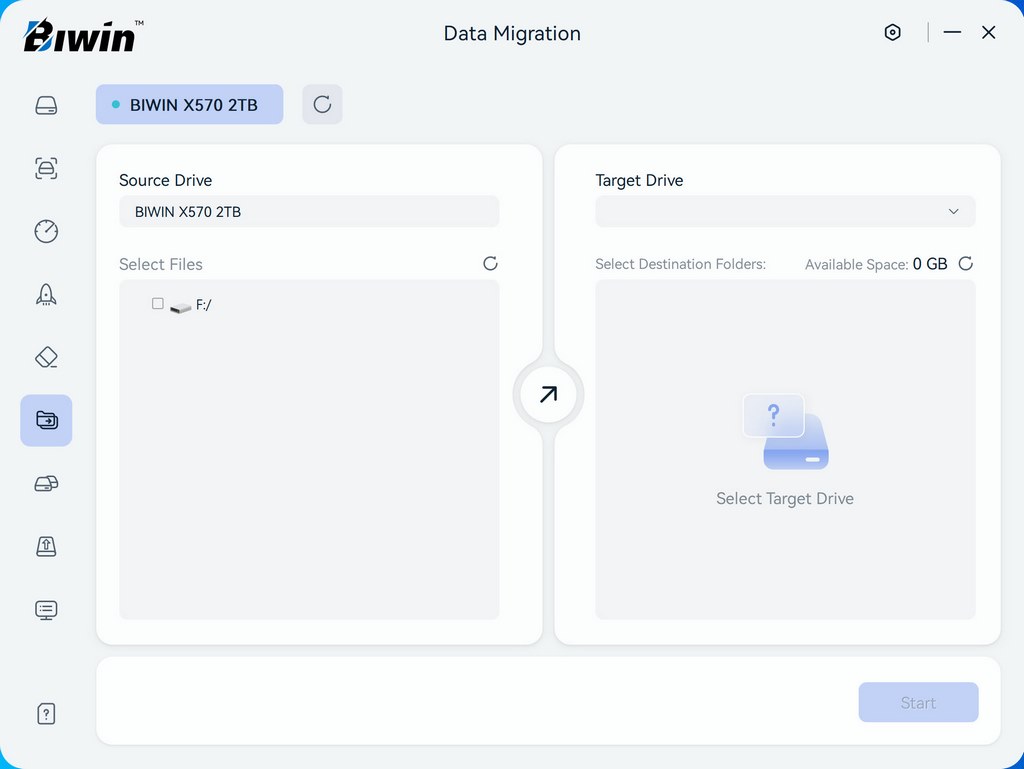
Task: Click the Source Drive name field
Action: pos(309,212)
